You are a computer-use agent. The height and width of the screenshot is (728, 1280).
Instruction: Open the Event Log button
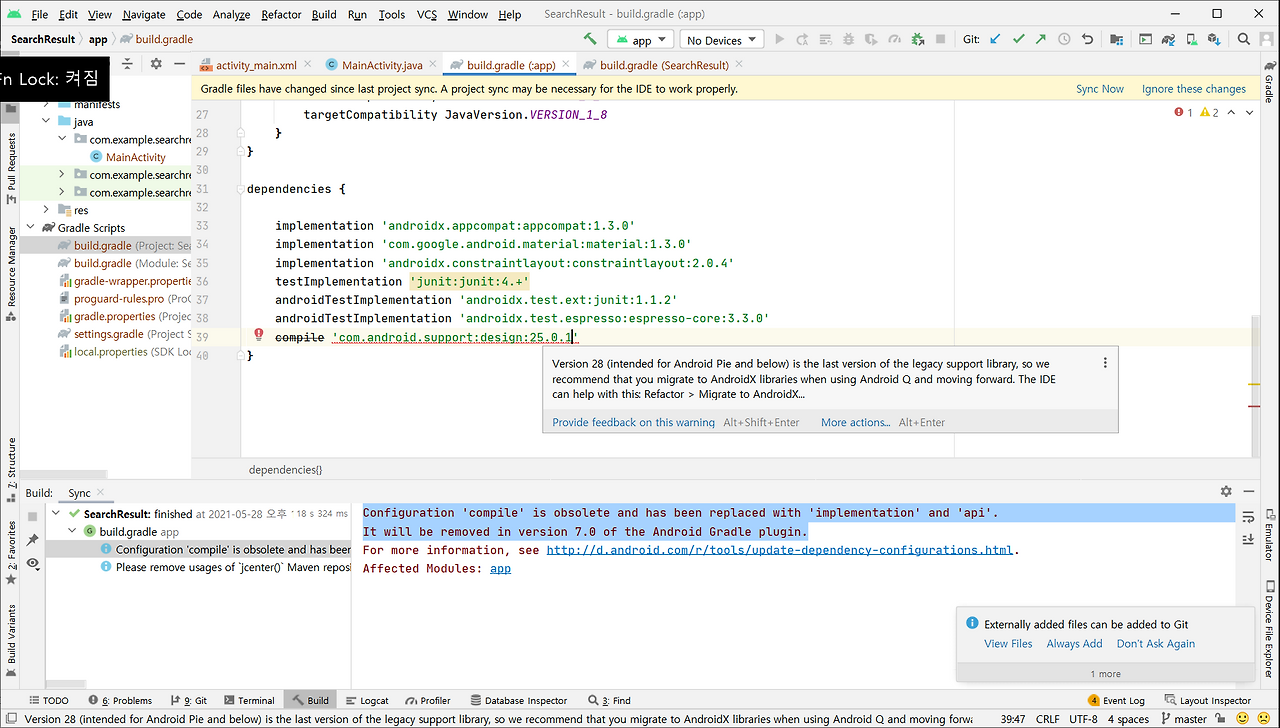[1116, 701]
